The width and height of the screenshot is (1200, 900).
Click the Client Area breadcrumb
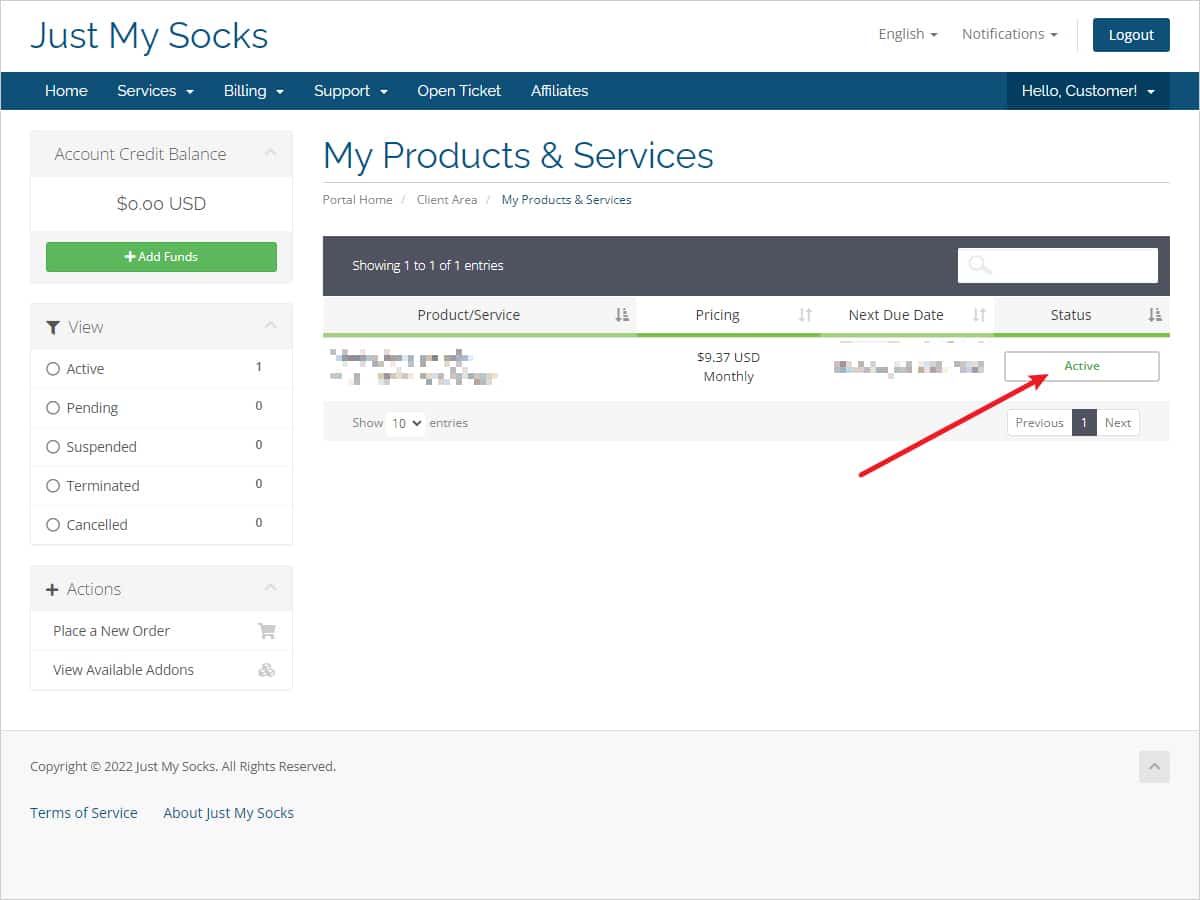pyautogui.click(x=447, y=200)
